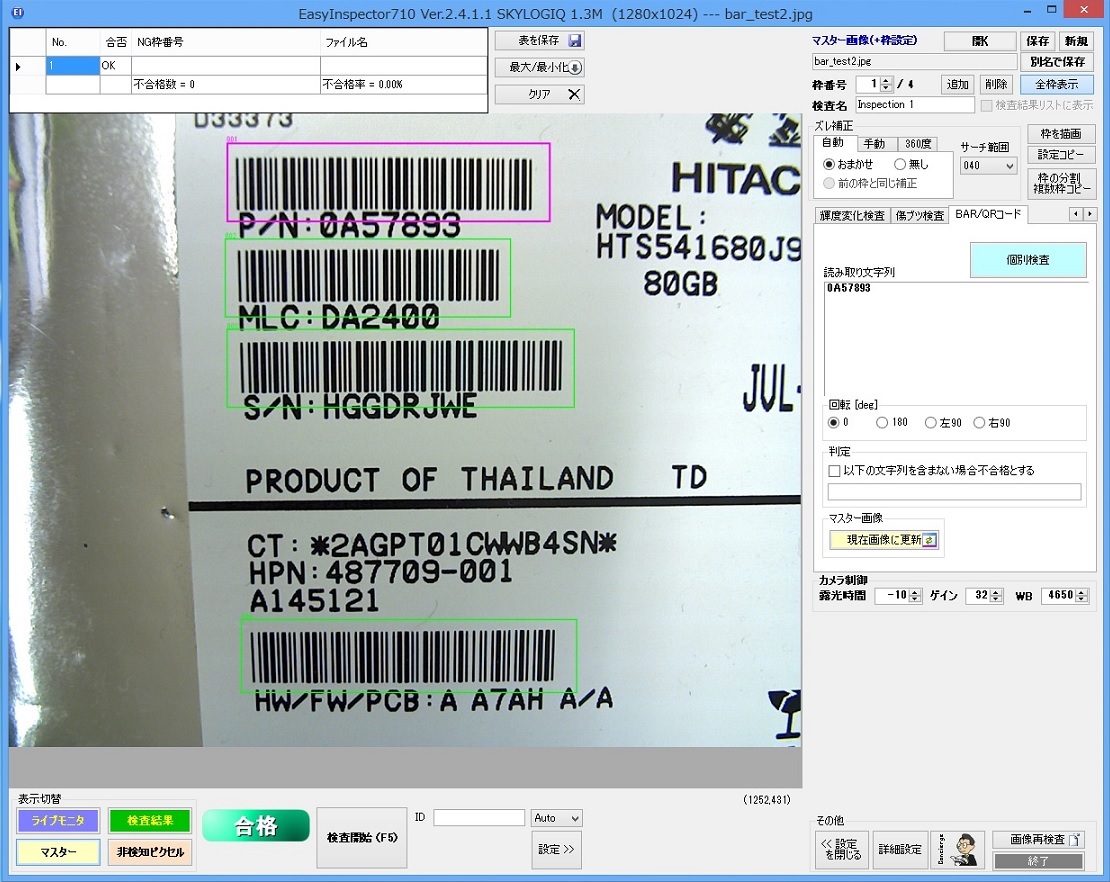Decrease the WB white balance value

[x=1082, y=600]
